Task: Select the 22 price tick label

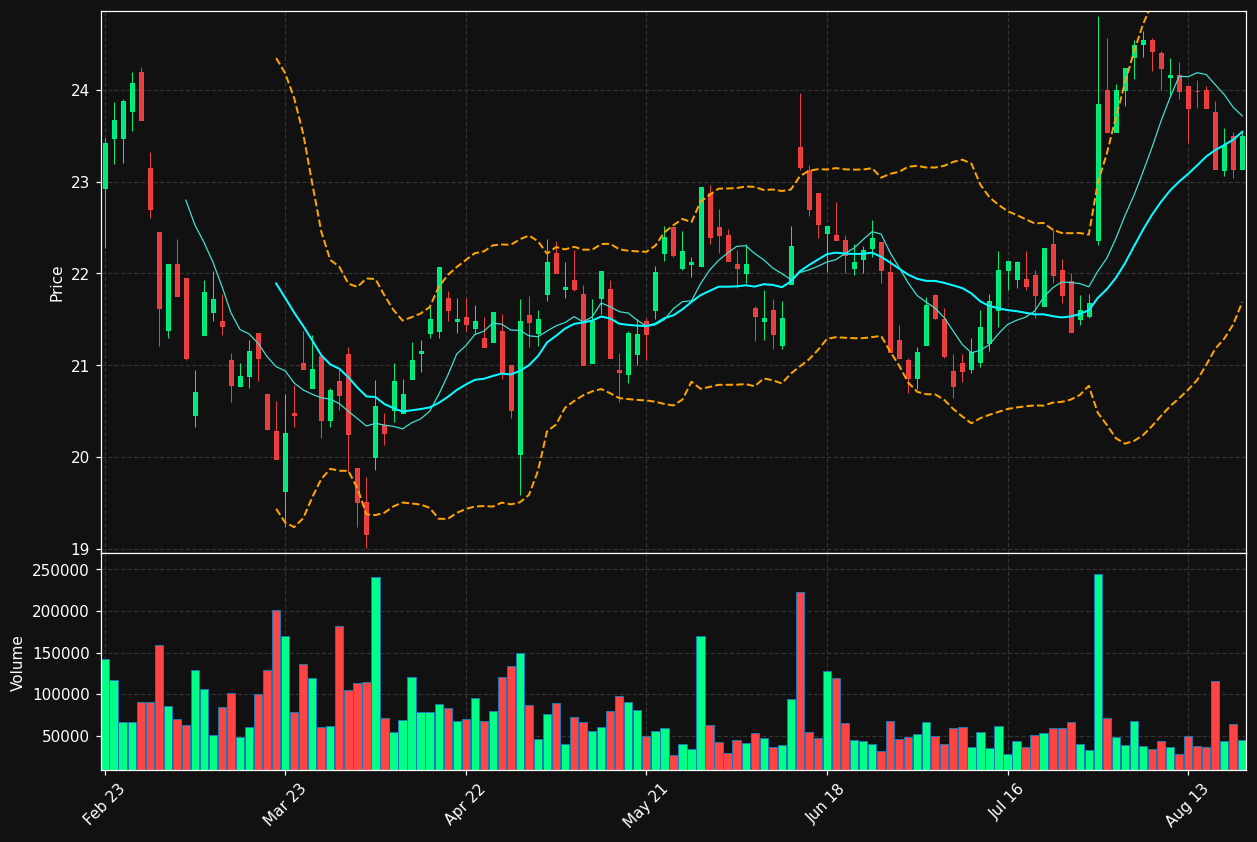Action: coord(79,274)
